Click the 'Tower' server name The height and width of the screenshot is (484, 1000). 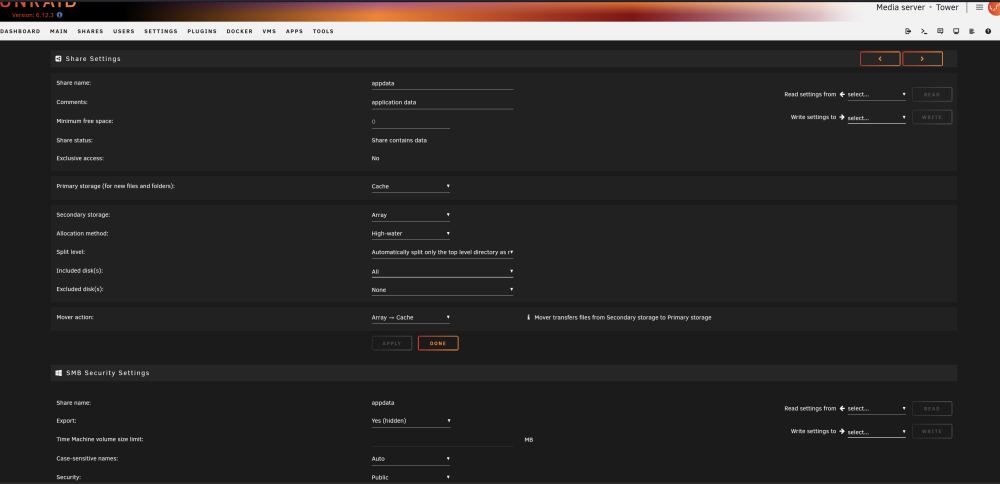click(x=947, y=8)
